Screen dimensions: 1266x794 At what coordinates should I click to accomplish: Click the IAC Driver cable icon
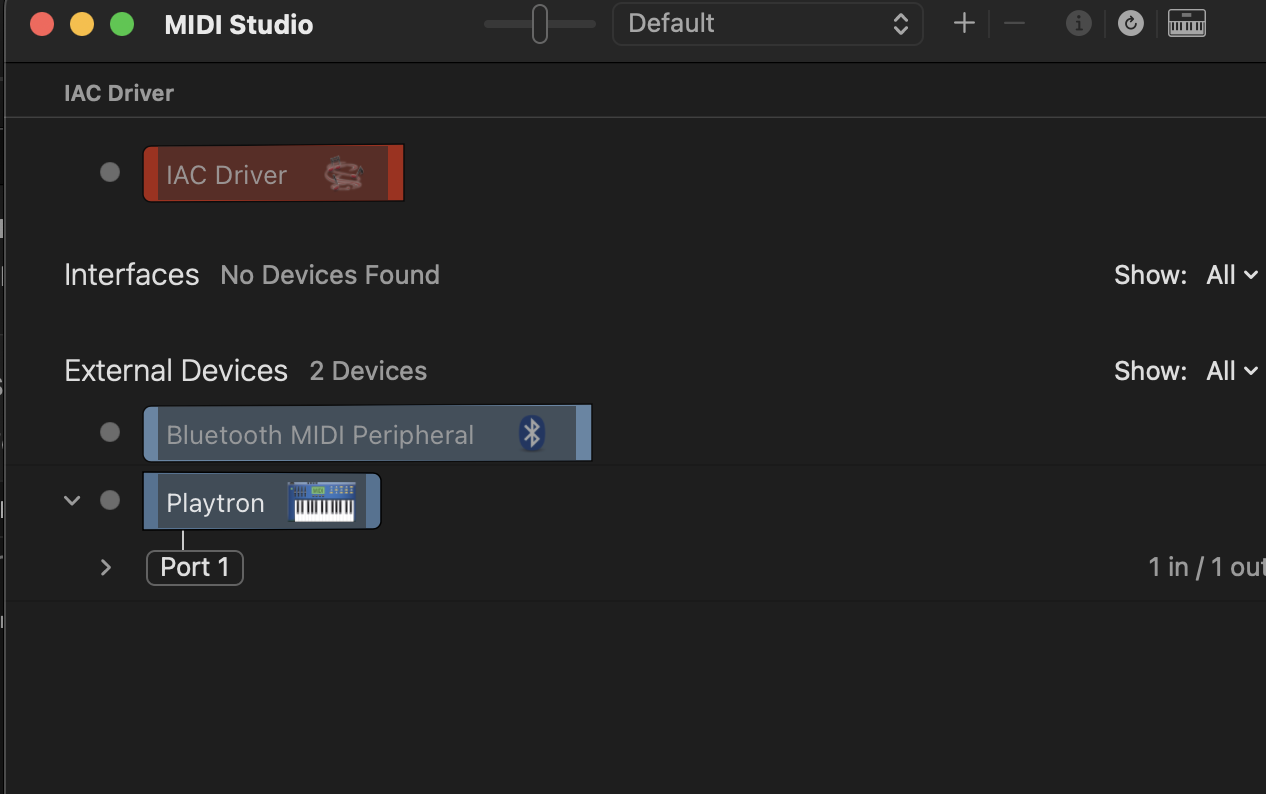pos(343,175)
